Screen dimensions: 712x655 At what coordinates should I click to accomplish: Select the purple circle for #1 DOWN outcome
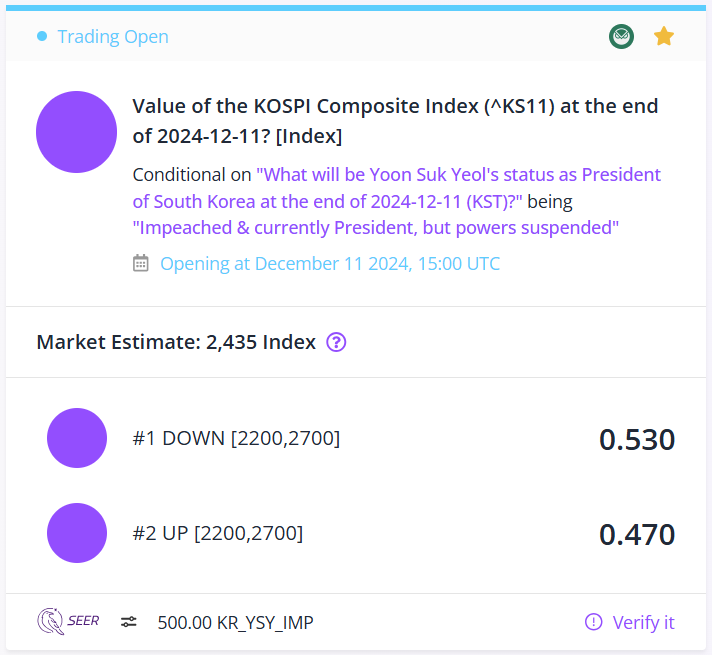pos(77,438)
